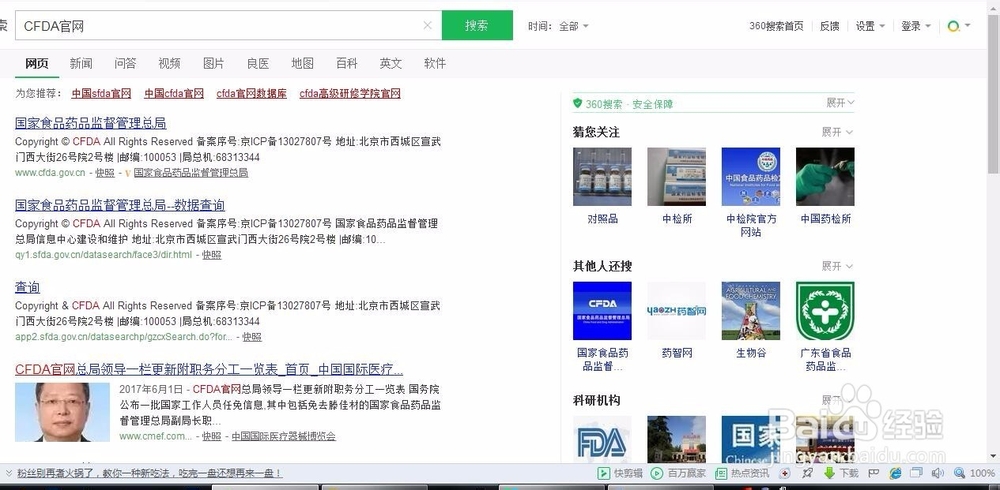Switch to the 百科 tab

coord(346,63)
